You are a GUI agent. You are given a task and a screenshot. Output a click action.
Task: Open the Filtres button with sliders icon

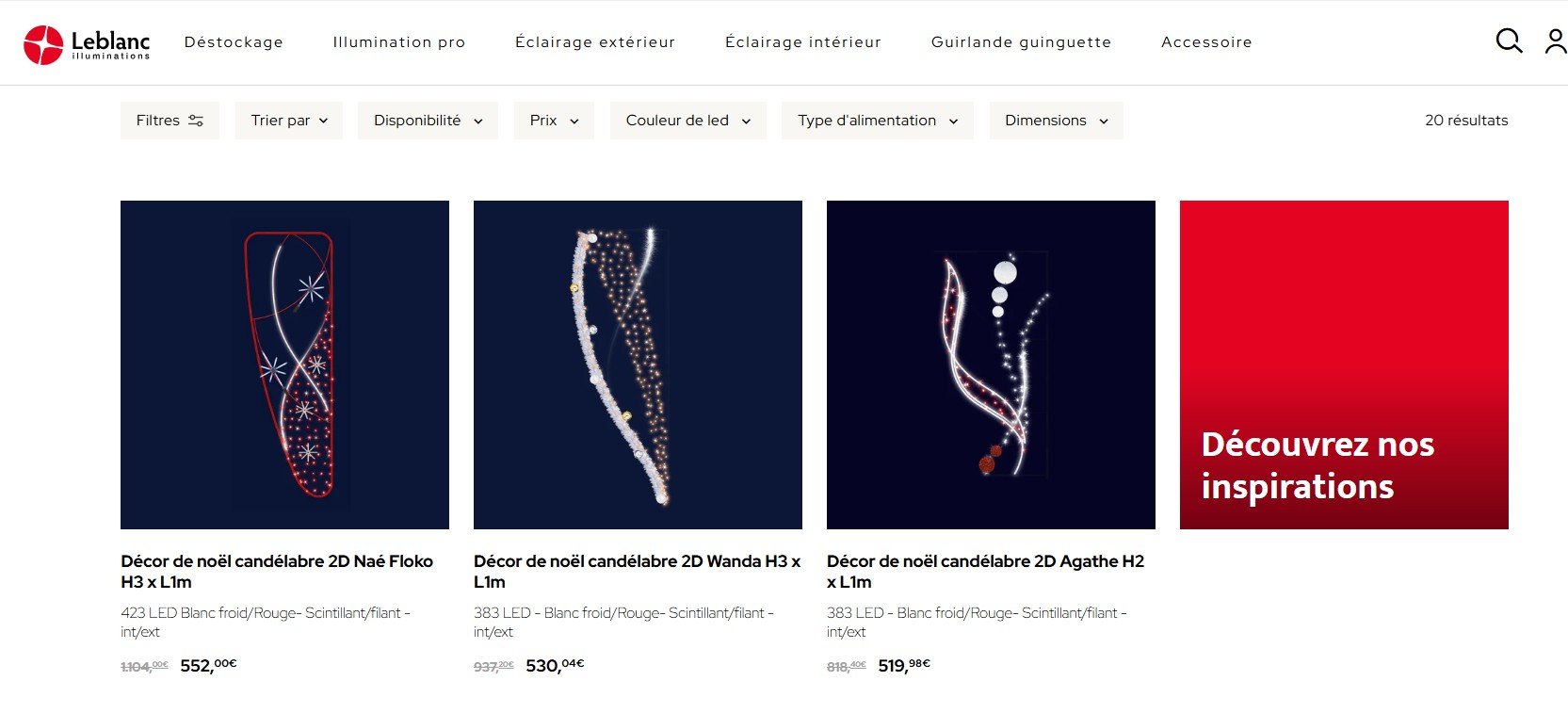pyautogui.click(x=170, y=121)
